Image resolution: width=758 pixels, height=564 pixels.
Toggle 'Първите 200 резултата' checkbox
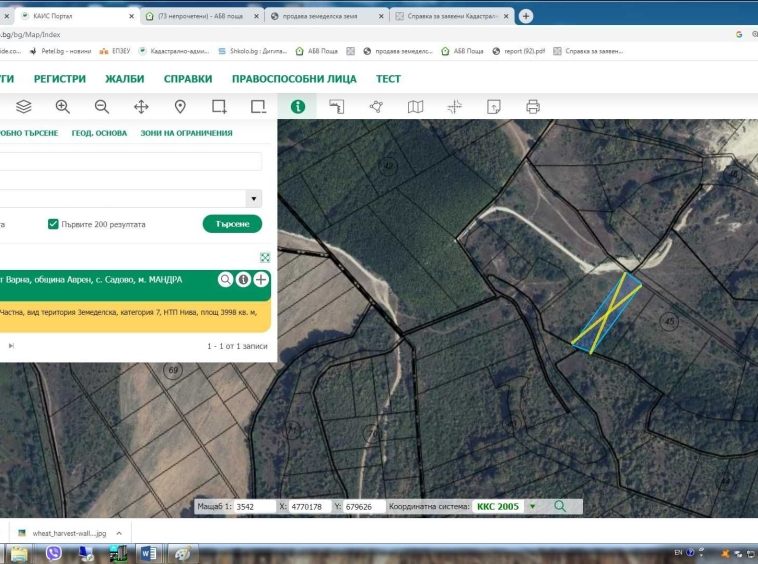(53, 224)
